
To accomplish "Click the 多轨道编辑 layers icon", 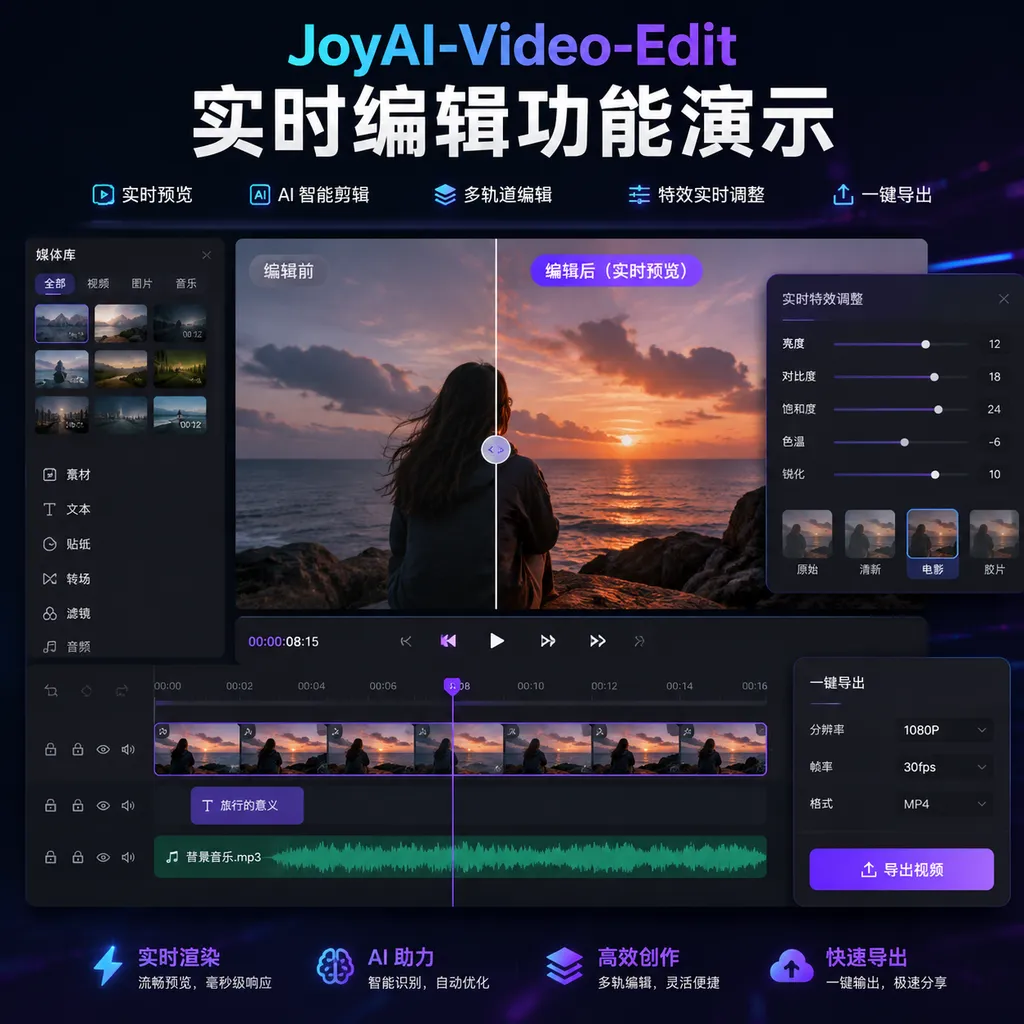I will coord(445,195).
